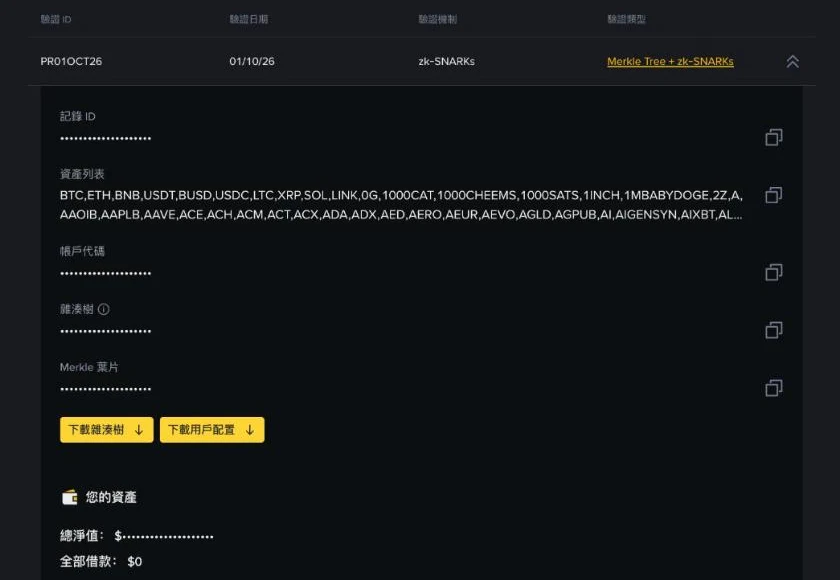Copy the 帳戶代碼 account code
This screenshot has width=840, height=580.
tap(774, 273)
